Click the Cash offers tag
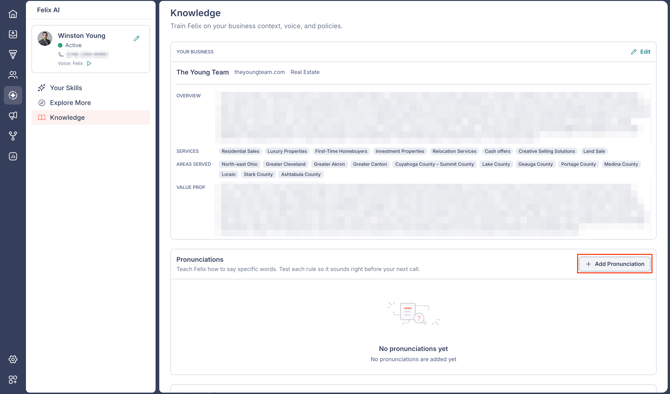 [x=497, y=151]
